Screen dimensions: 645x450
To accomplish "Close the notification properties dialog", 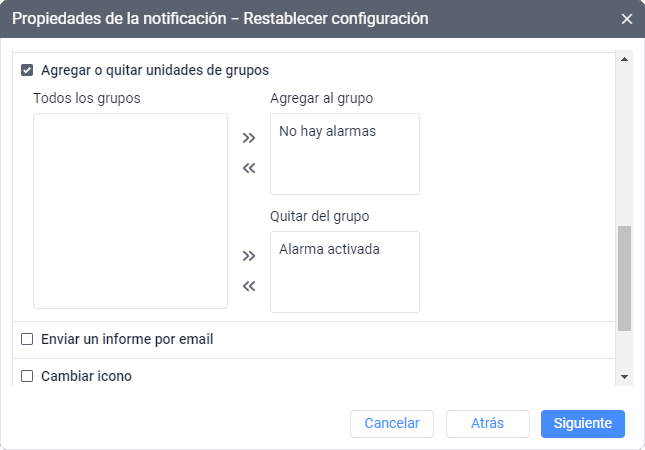I will 627,19.
